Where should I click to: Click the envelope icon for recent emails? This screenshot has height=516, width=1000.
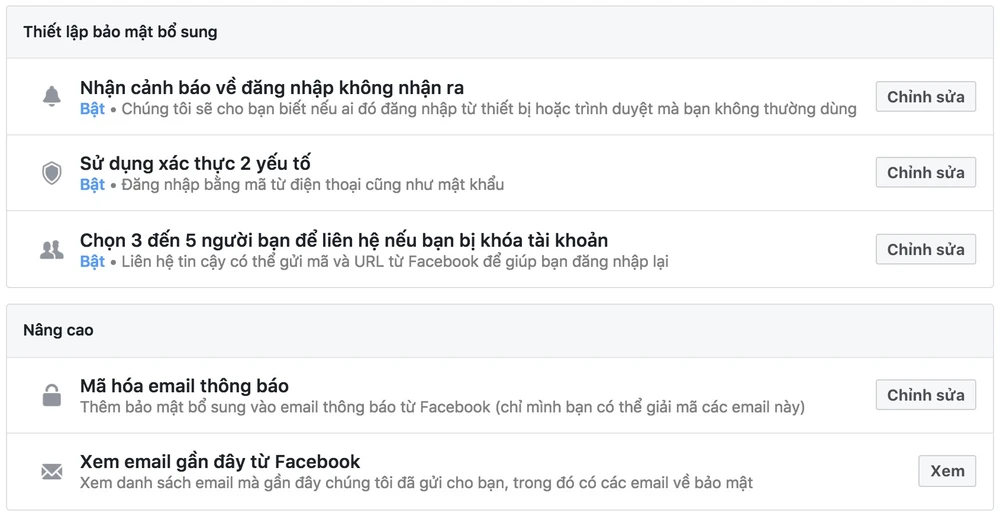click(x=51, y=471)
